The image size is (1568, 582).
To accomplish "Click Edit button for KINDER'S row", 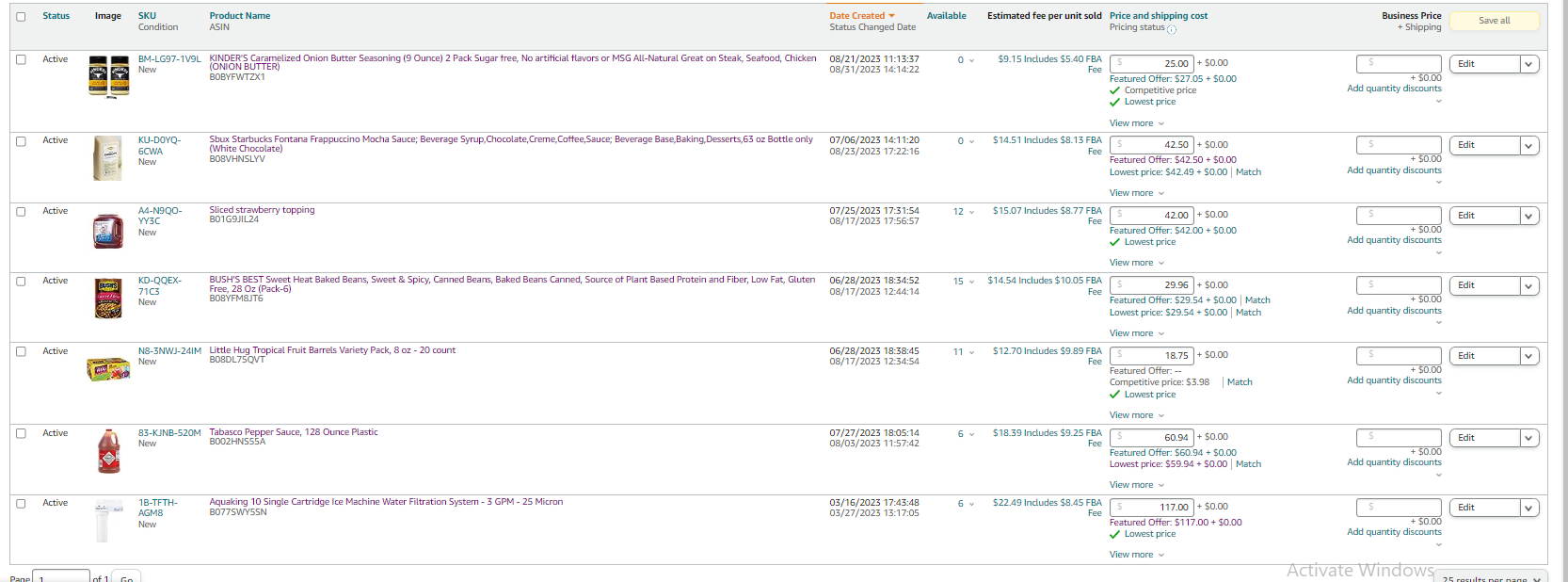I will click(x=1484, y=64).
